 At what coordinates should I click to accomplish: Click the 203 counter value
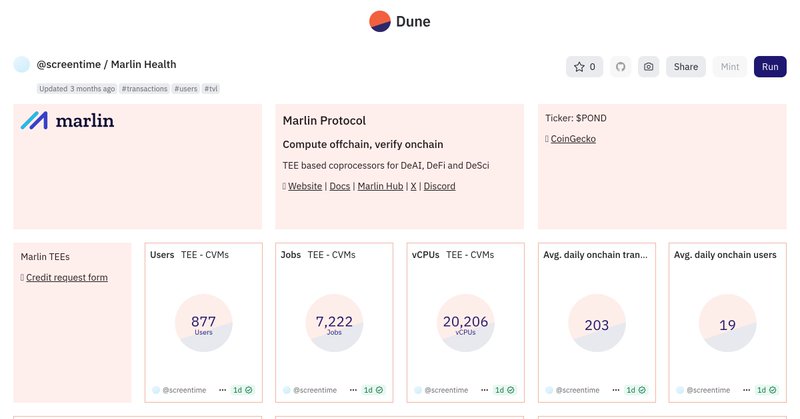[596, 325]
